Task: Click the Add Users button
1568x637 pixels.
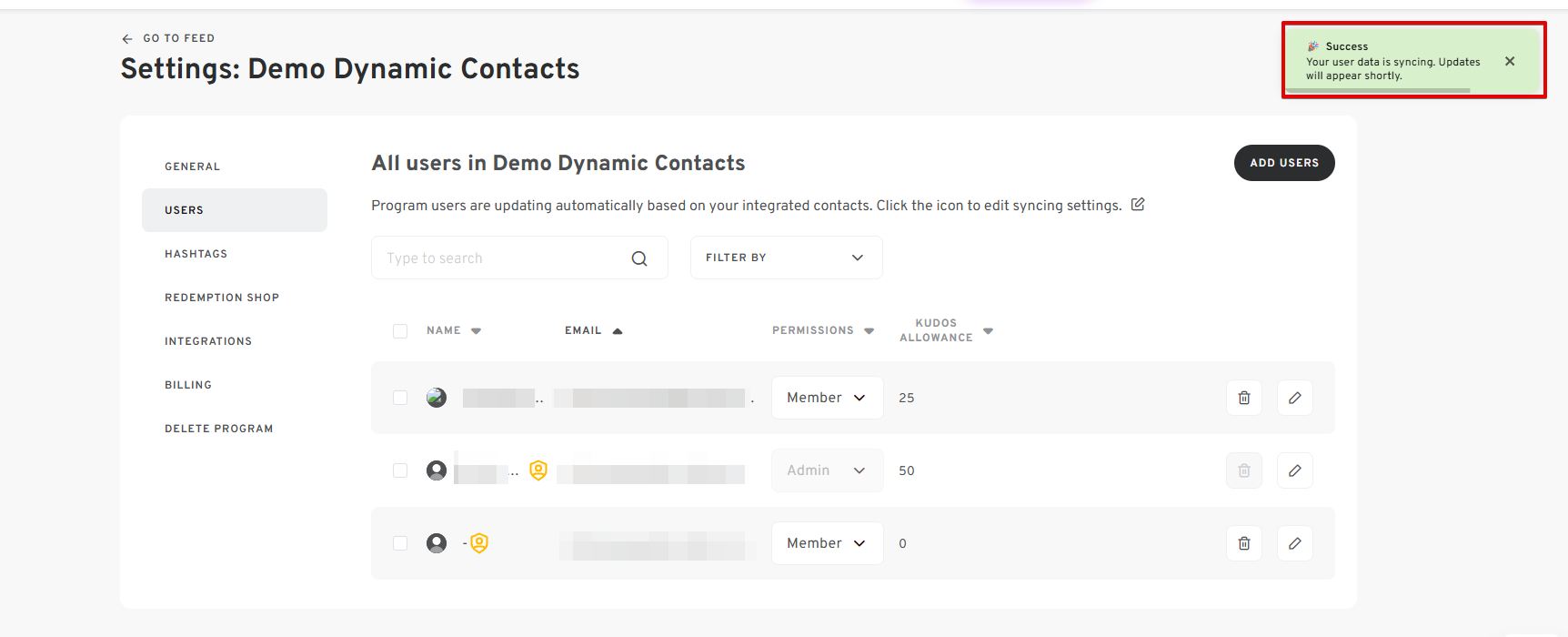Action: [x=1283, y=163]
